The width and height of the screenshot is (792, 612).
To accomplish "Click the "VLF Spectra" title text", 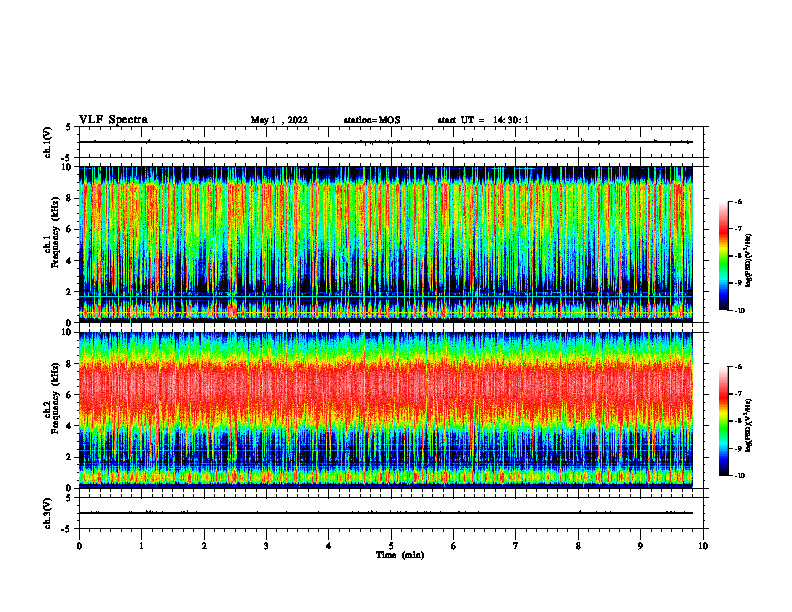I will [113, 120].
